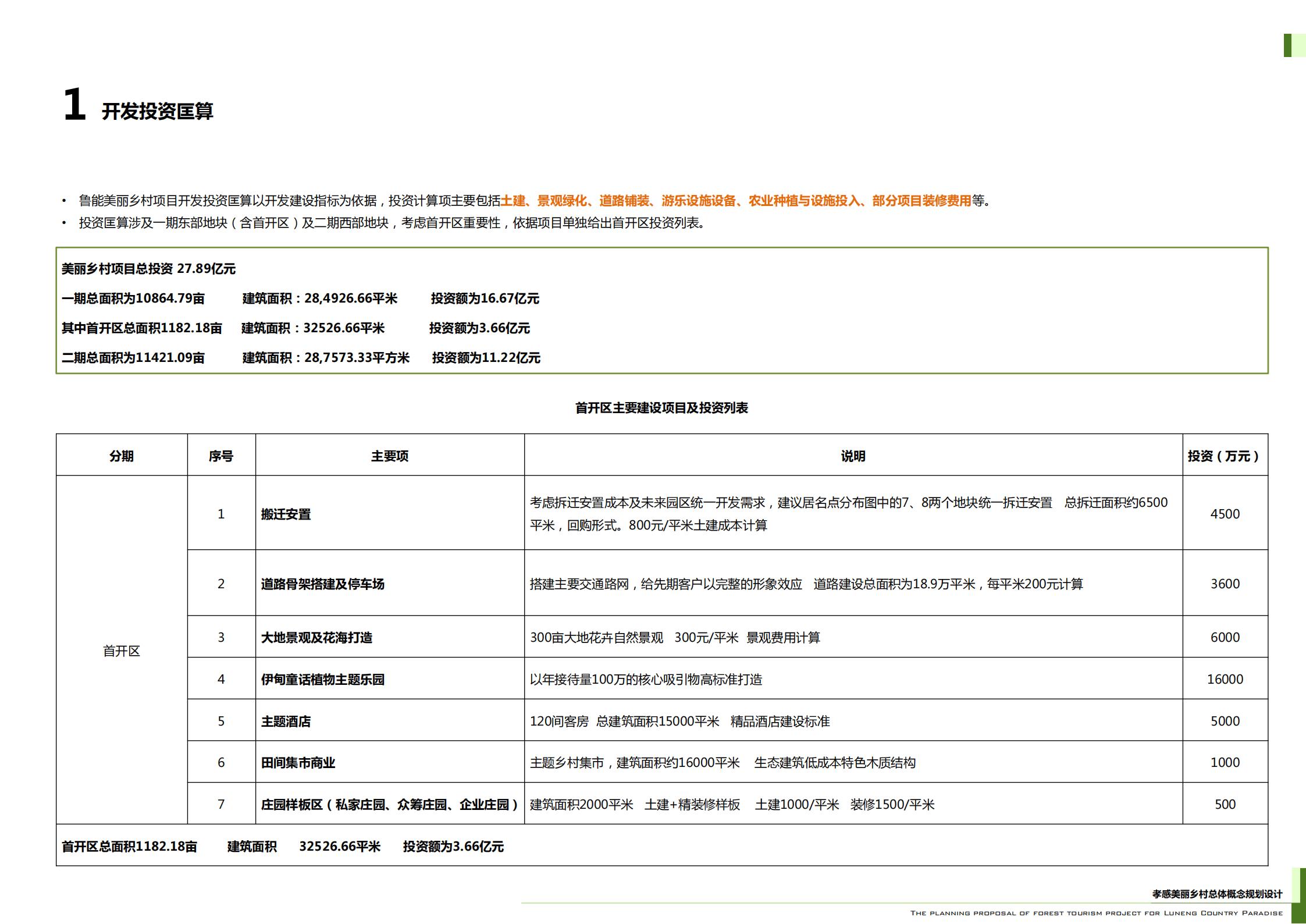
Task: Click 其中首开区总面积1182.18亩 in summary box
Action: (142, 328)
